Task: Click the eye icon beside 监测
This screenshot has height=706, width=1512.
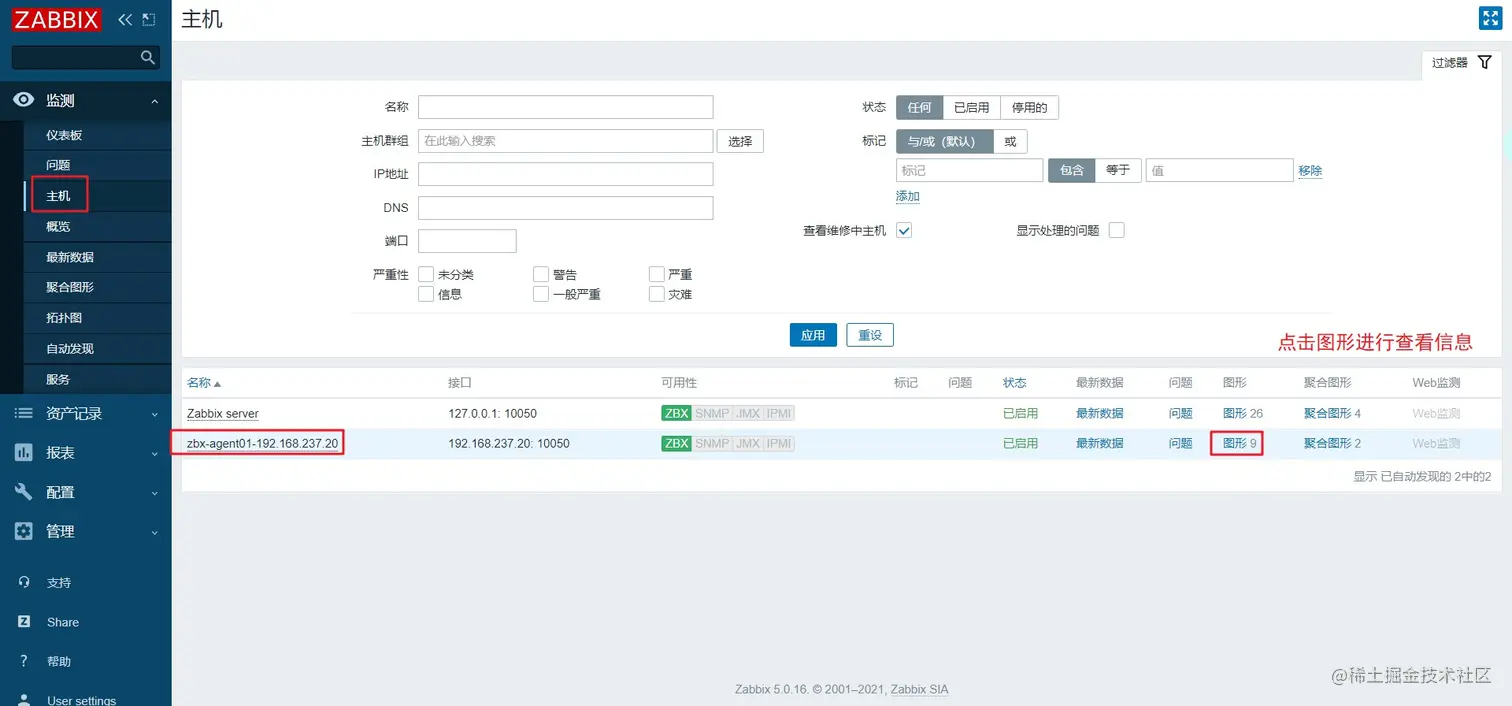Action: [x=23, y=100]
